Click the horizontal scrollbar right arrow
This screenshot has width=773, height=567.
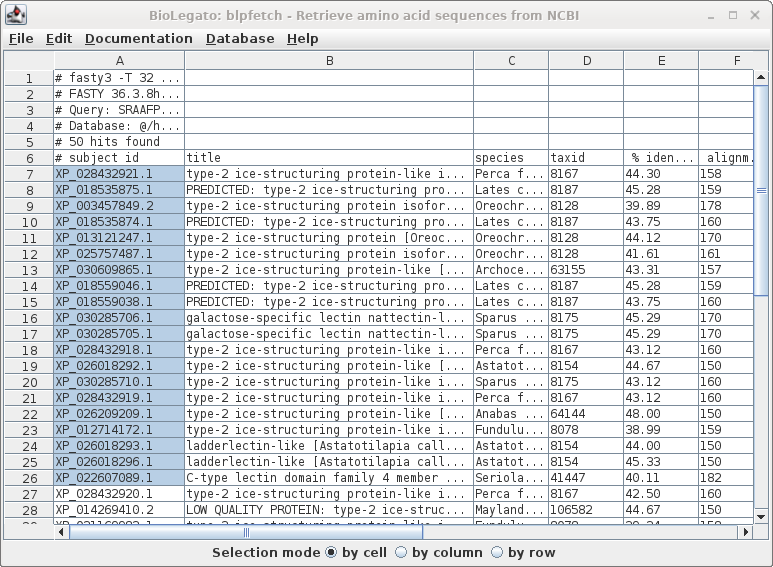(746, 532)
